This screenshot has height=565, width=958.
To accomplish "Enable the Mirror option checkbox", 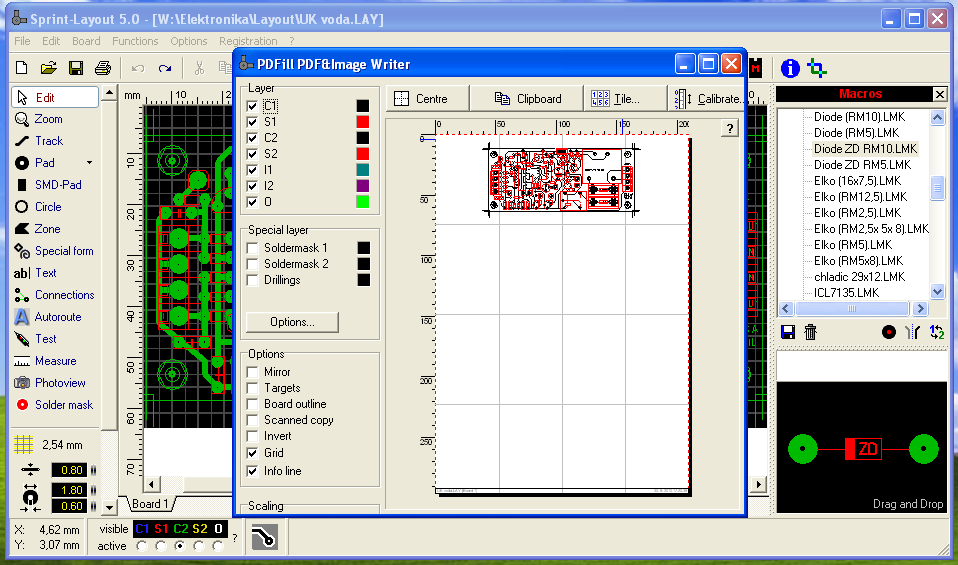I will click(x=252, y=372).
